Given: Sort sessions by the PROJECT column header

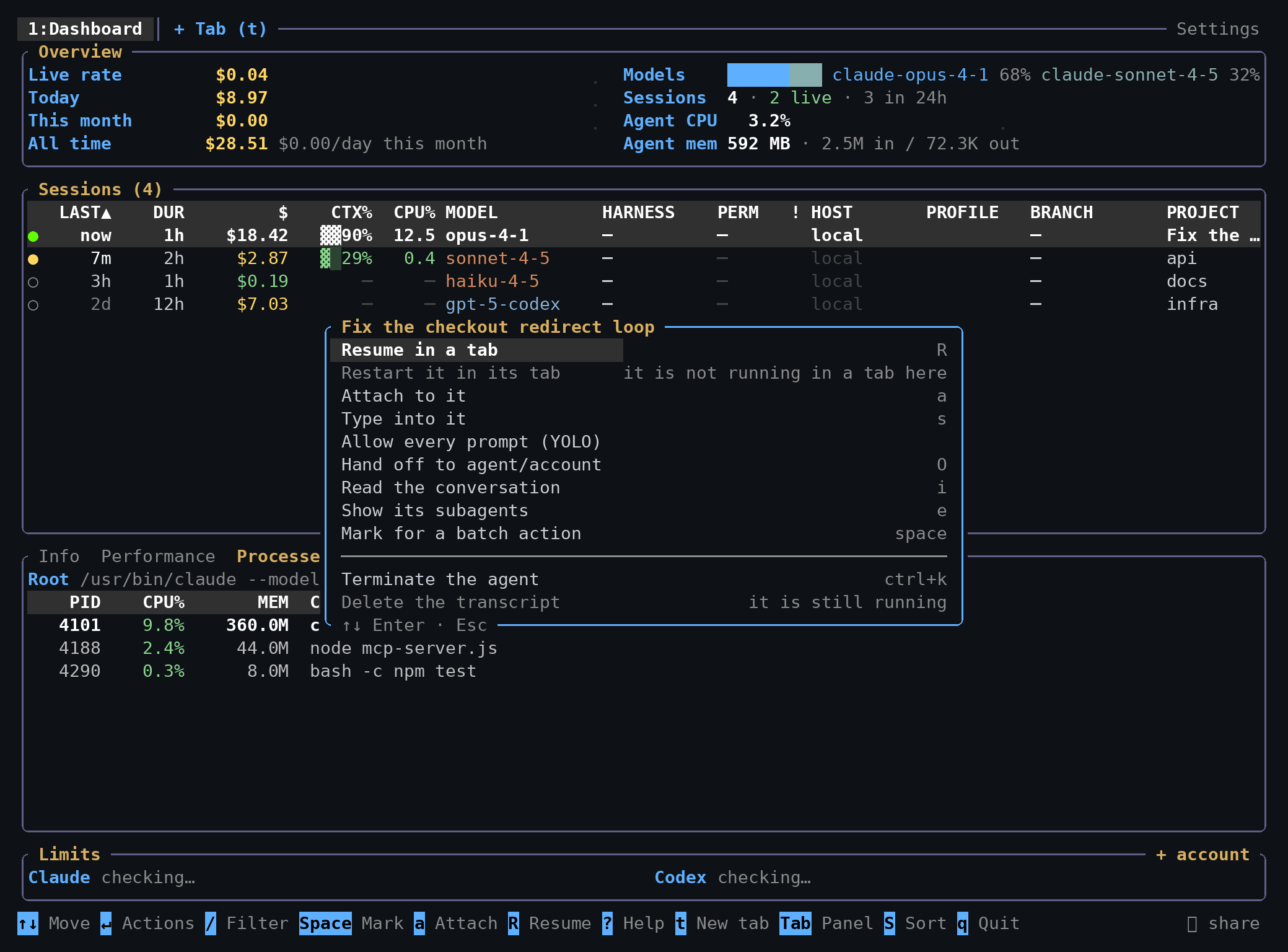Looking at the screenshot, I should tap(1203, 213).
